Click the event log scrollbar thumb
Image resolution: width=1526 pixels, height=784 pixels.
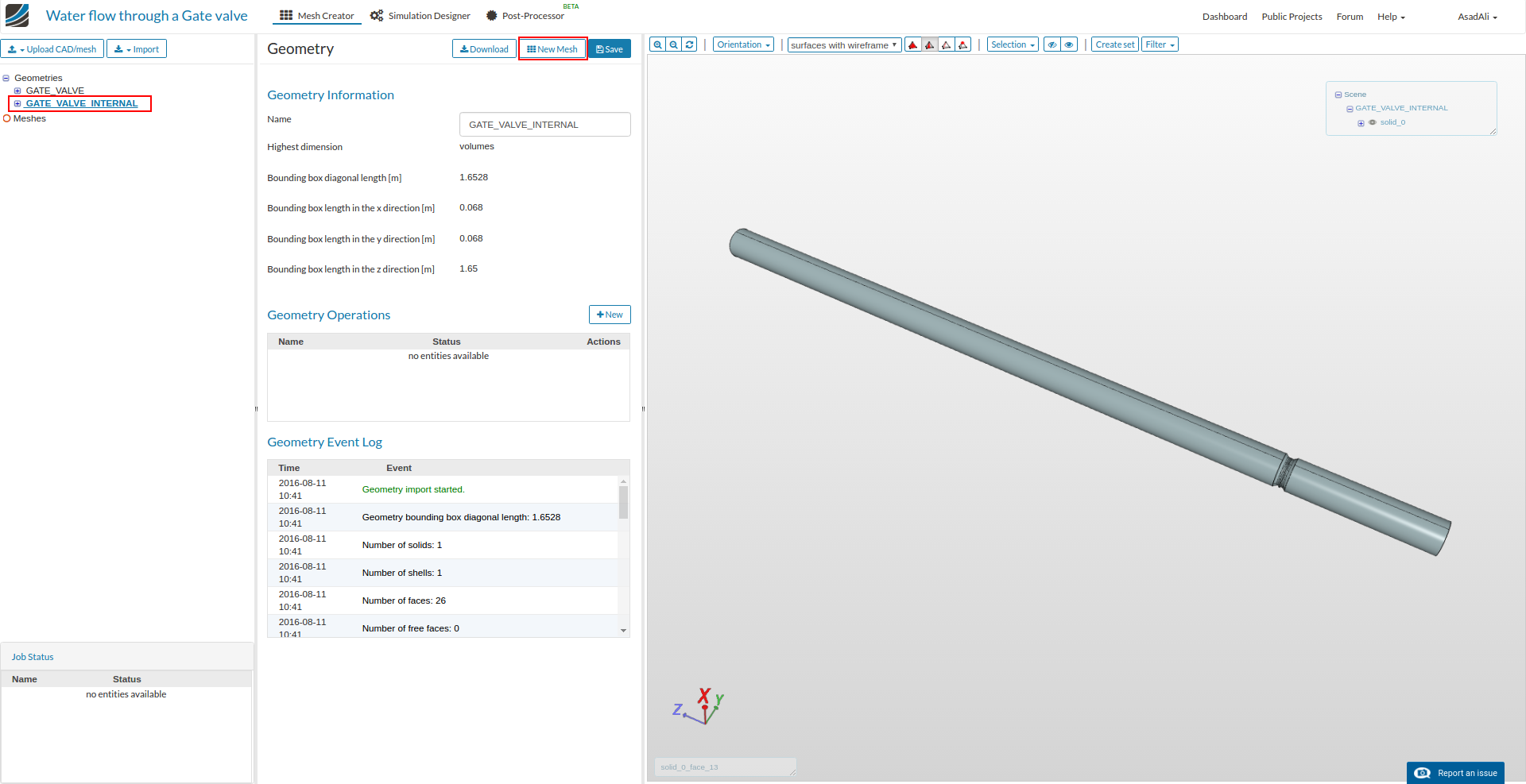pos(624,502)
